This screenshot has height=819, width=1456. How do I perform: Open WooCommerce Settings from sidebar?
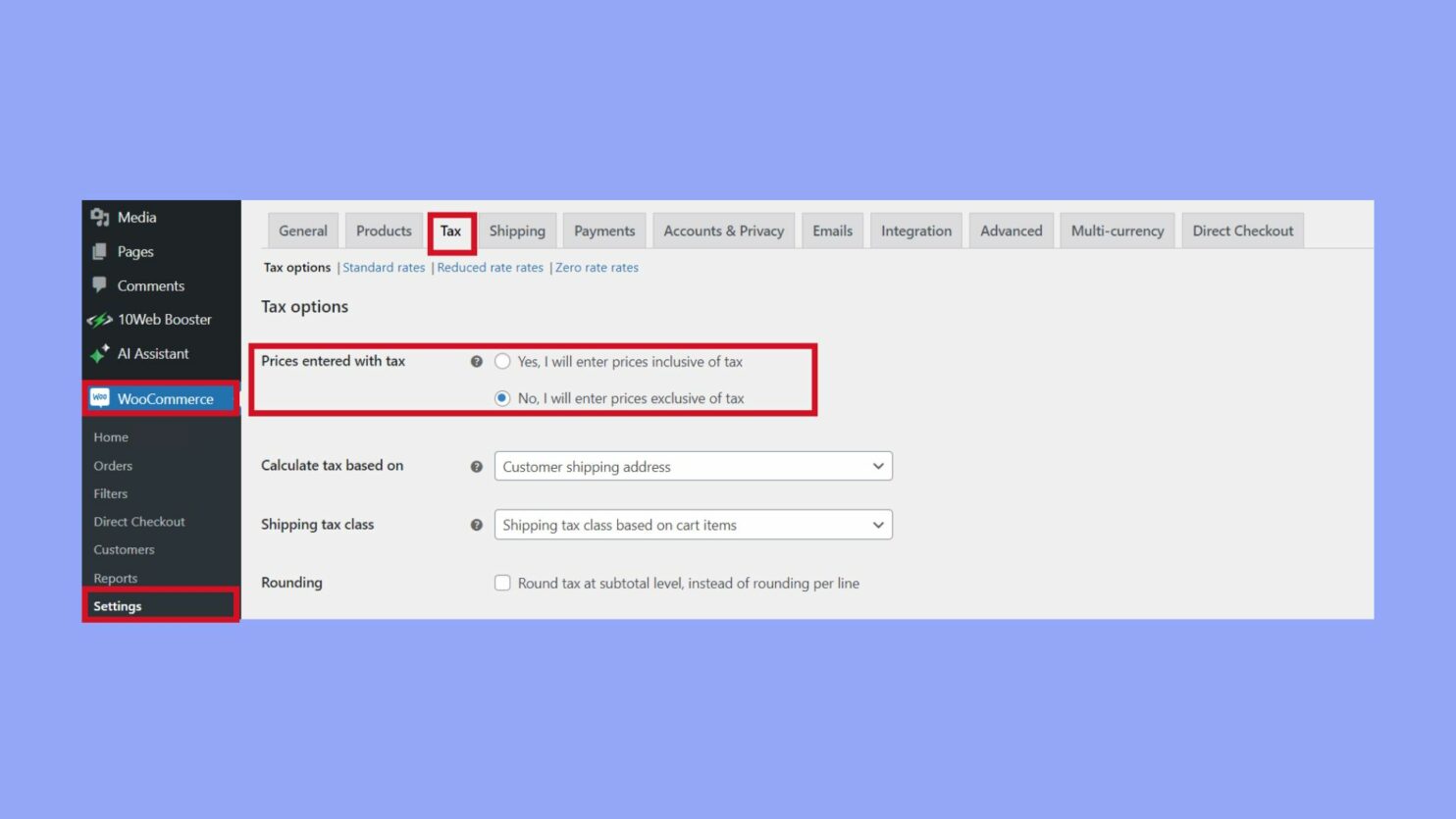117,605
